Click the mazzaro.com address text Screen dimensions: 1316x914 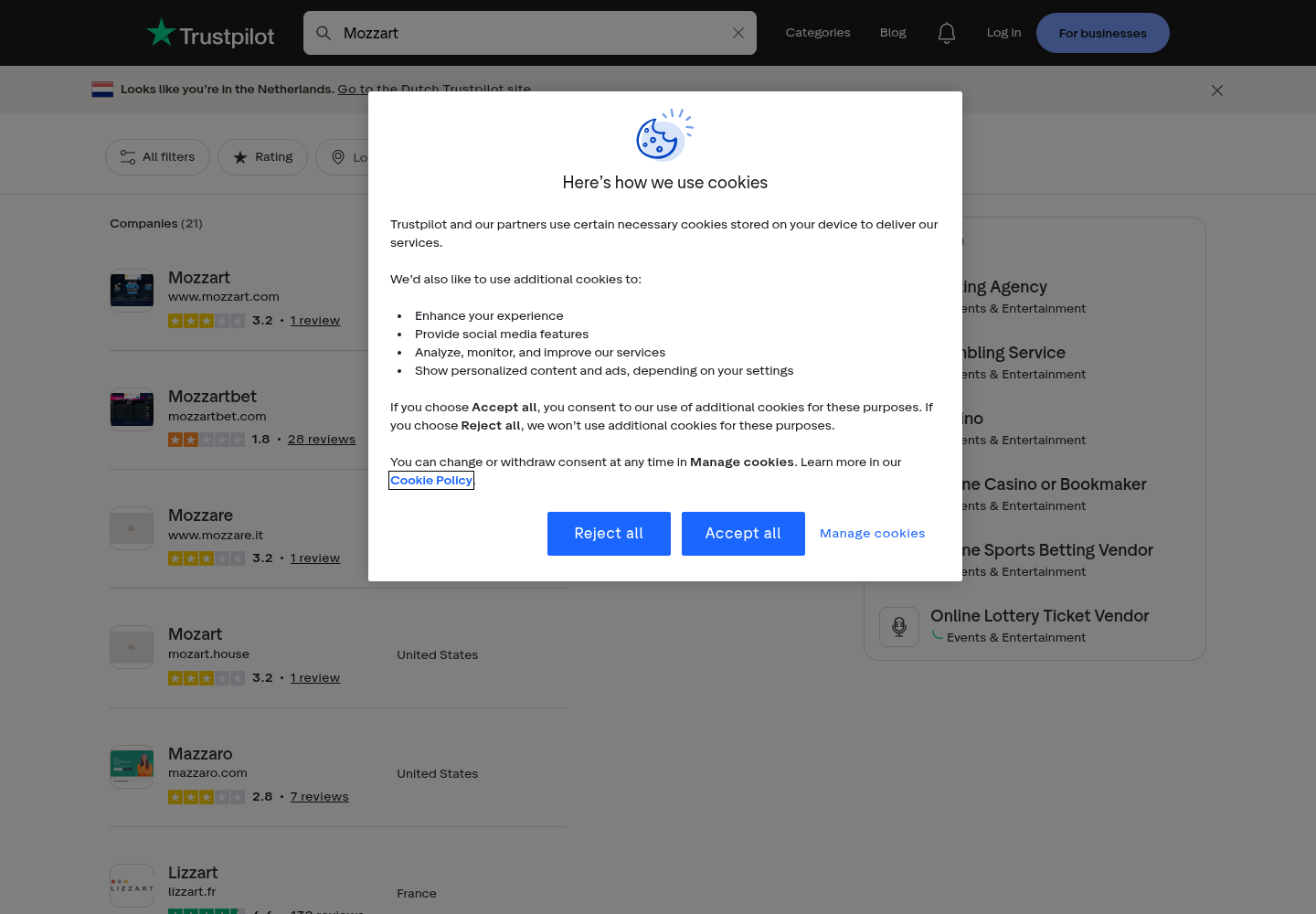207,773
